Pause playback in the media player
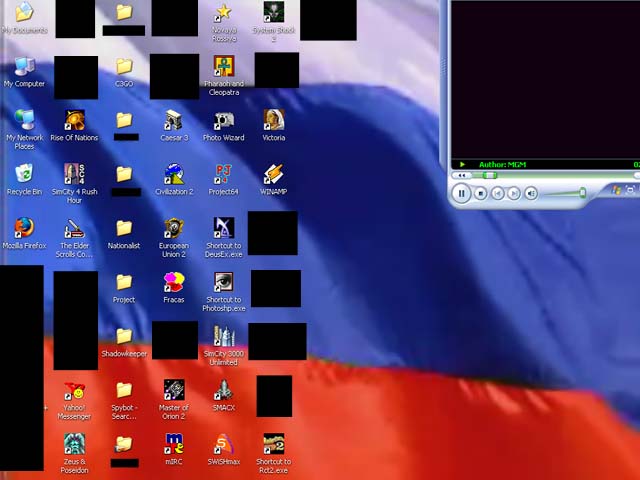The height and width of the screenshot is (480, 640). [x=461, y=193]
